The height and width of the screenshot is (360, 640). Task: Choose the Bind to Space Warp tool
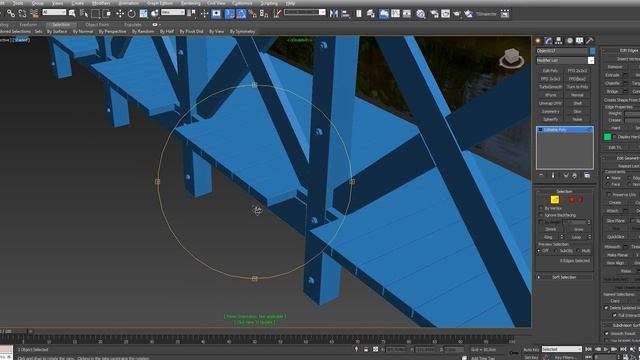[x=34, y=13]
